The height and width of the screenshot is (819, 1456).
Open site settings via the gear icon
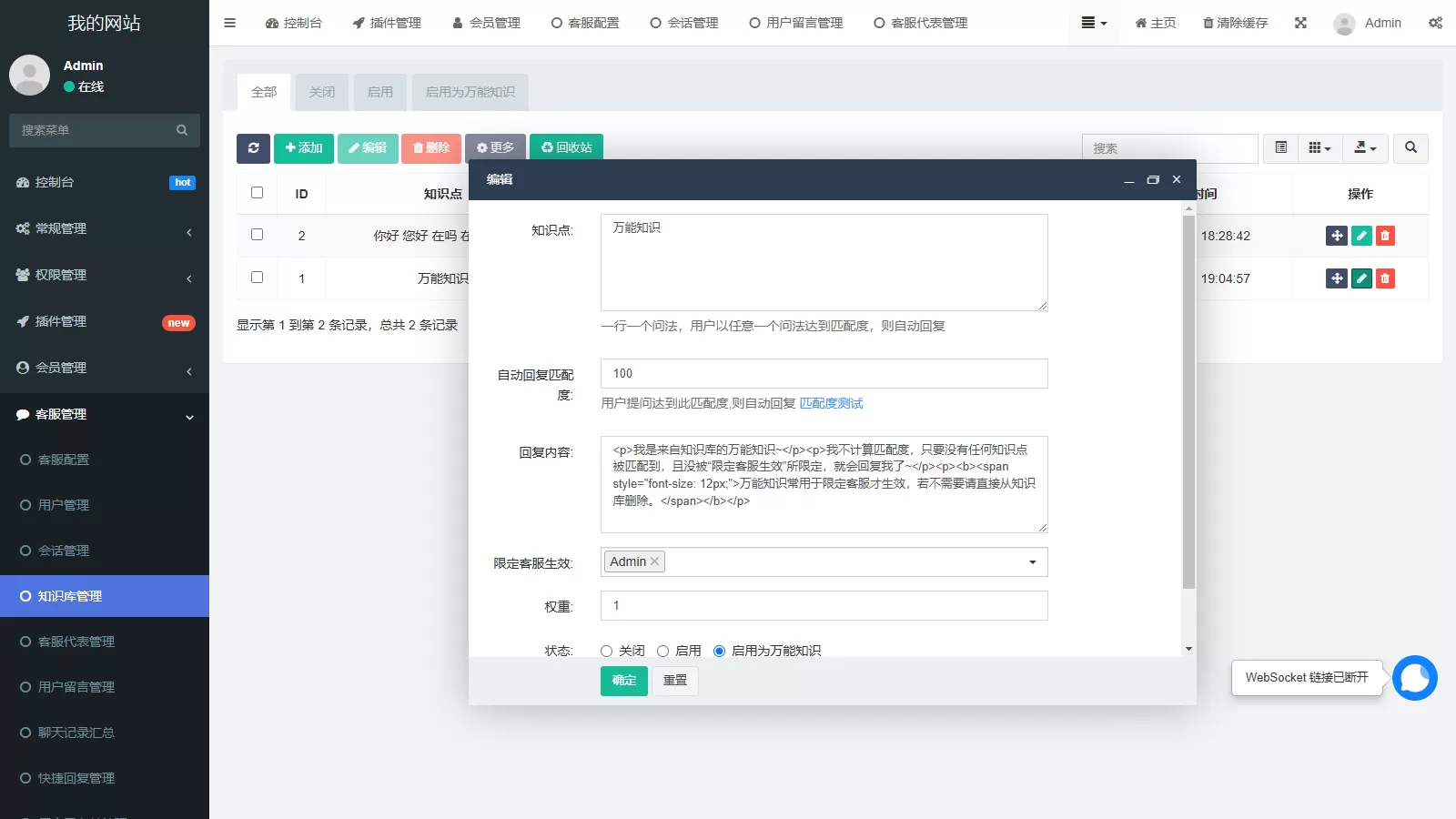tap(1434, 23)
